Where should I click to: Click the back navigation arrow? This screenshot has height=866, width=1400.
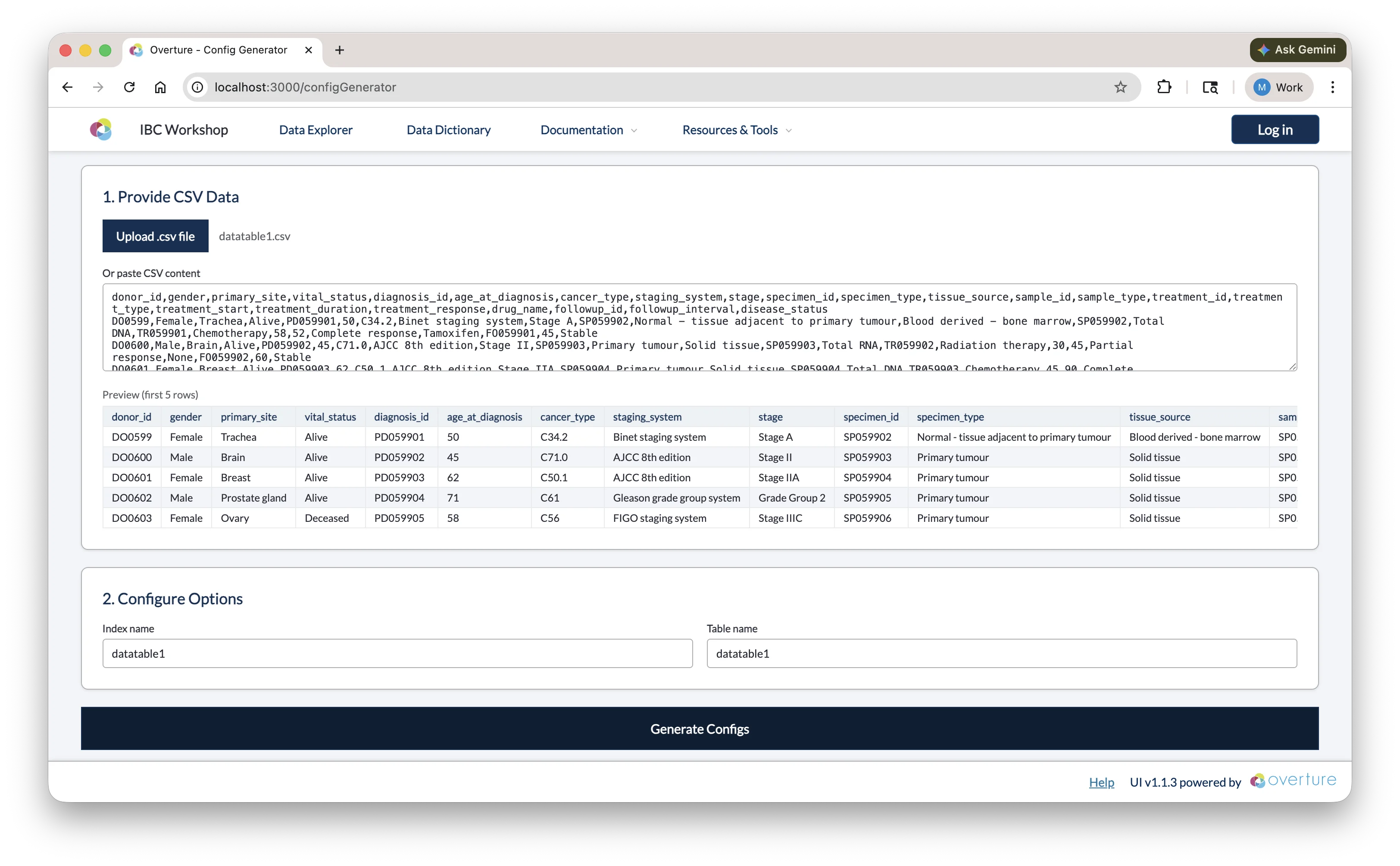tap(68, 87)
